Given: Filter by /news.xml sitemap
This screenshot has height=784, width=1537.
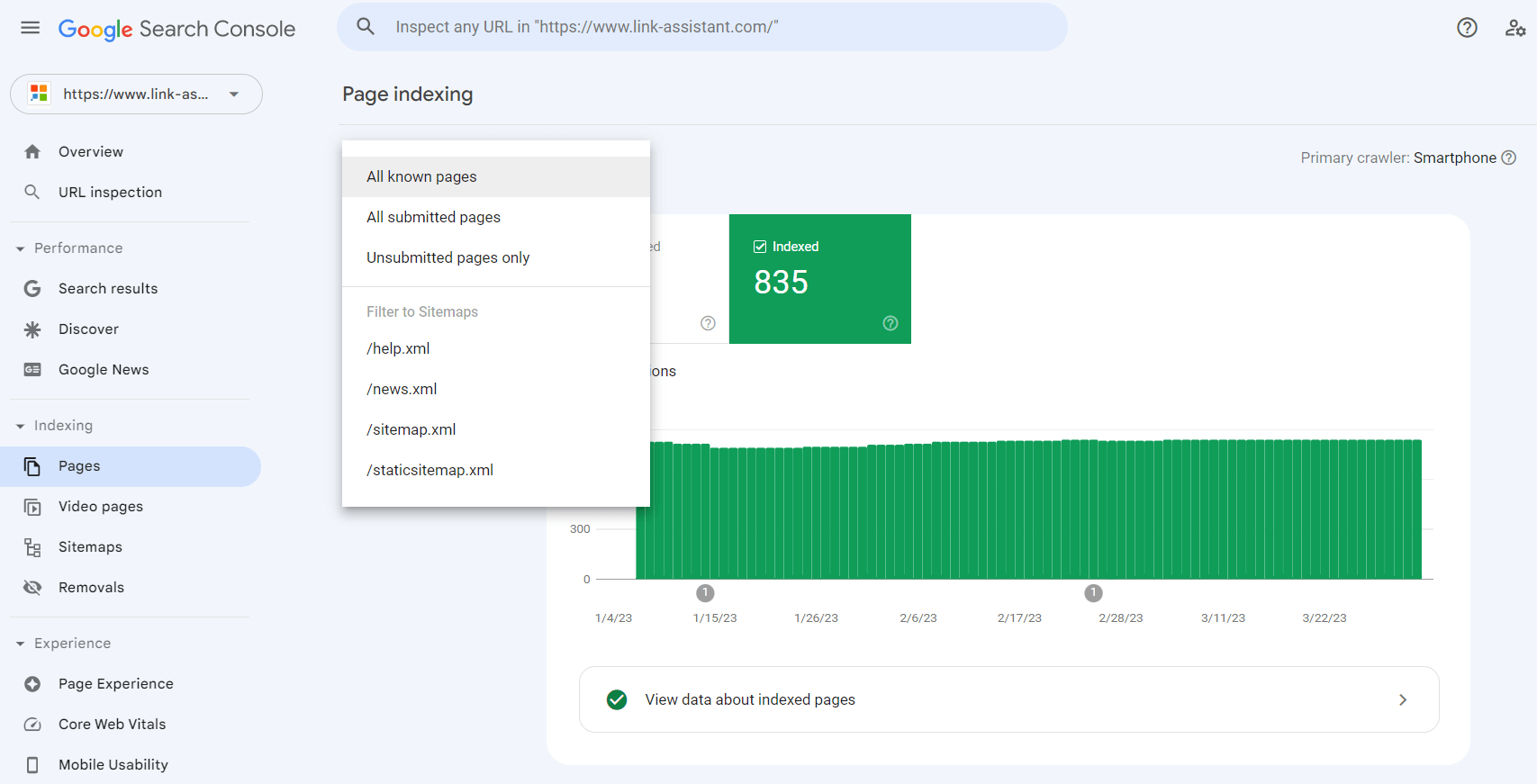Looking at the screenshot, I should click(496, 389).
